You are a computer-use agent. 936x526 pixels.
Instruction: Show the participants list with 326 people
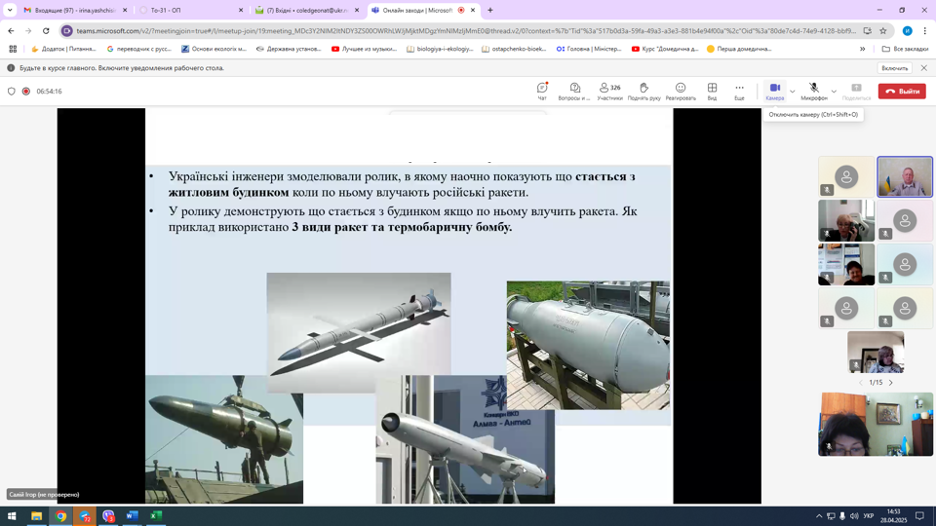pyautogui.click(x=609, y=91)
